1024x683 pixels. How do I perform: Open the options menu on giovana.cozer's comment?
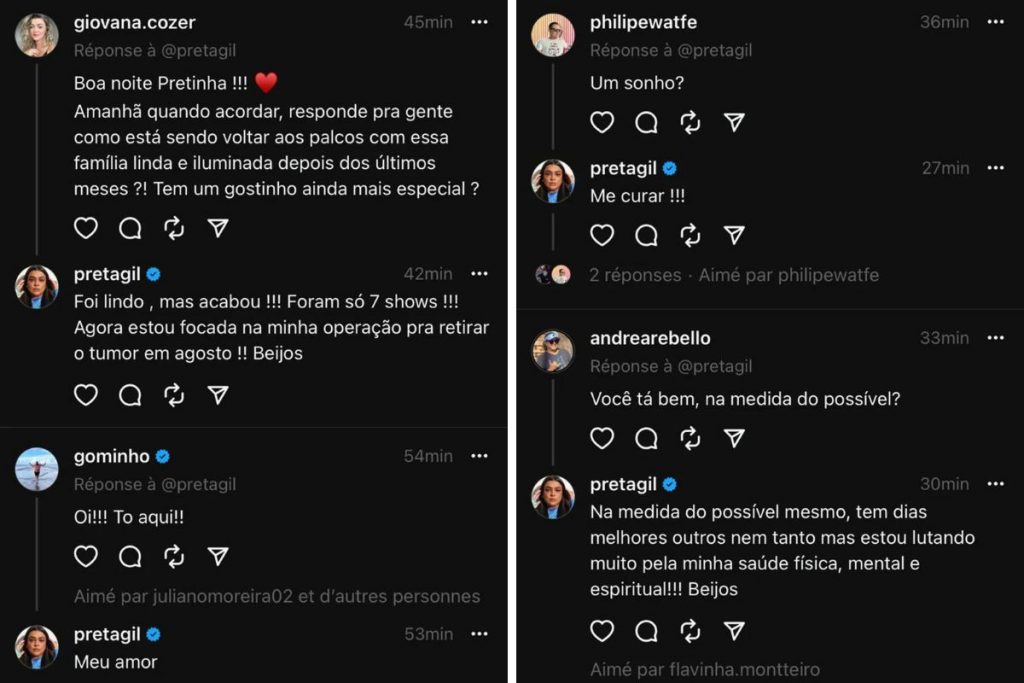479,22
